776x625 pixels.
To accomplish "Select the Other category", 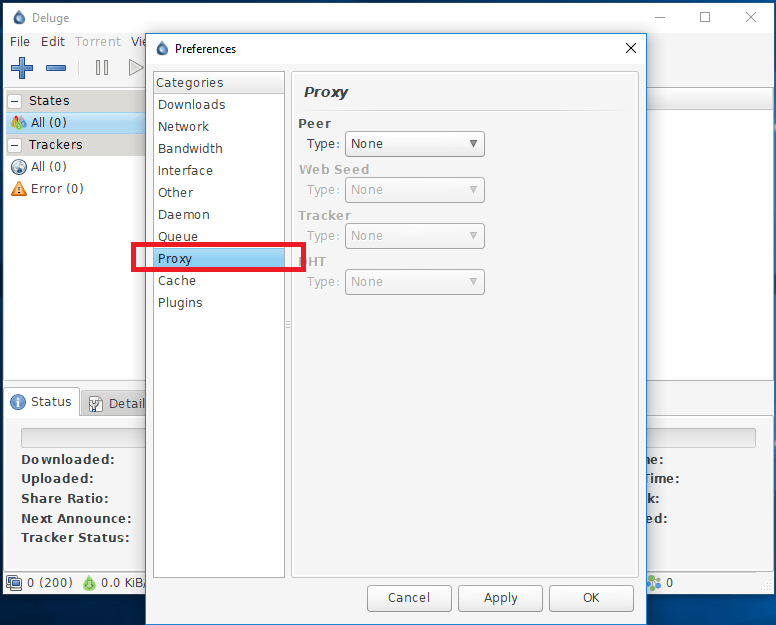I will click(219, 193).
